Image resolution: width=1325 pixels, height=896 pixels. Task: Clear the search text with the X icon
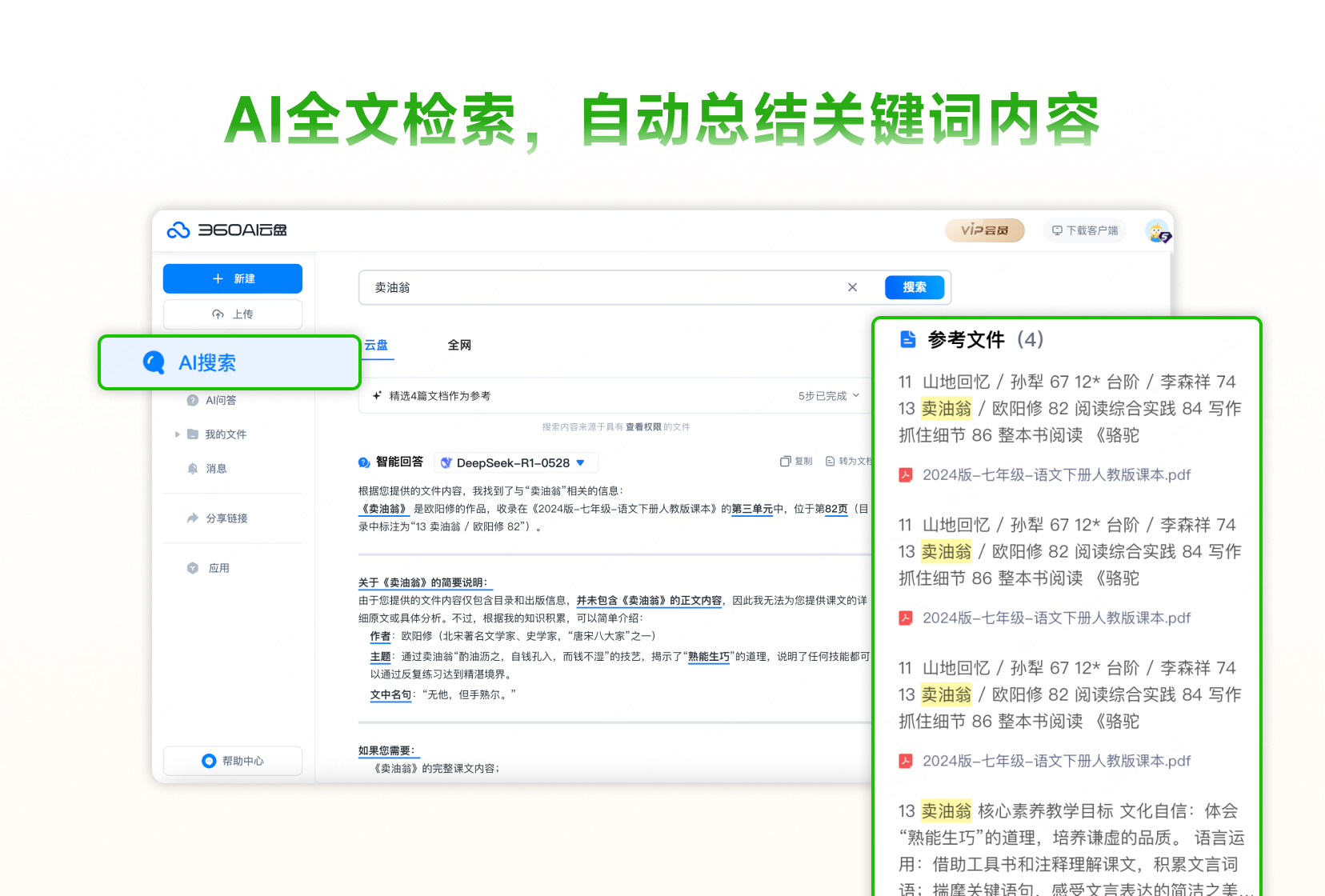[x=852, y=287]
